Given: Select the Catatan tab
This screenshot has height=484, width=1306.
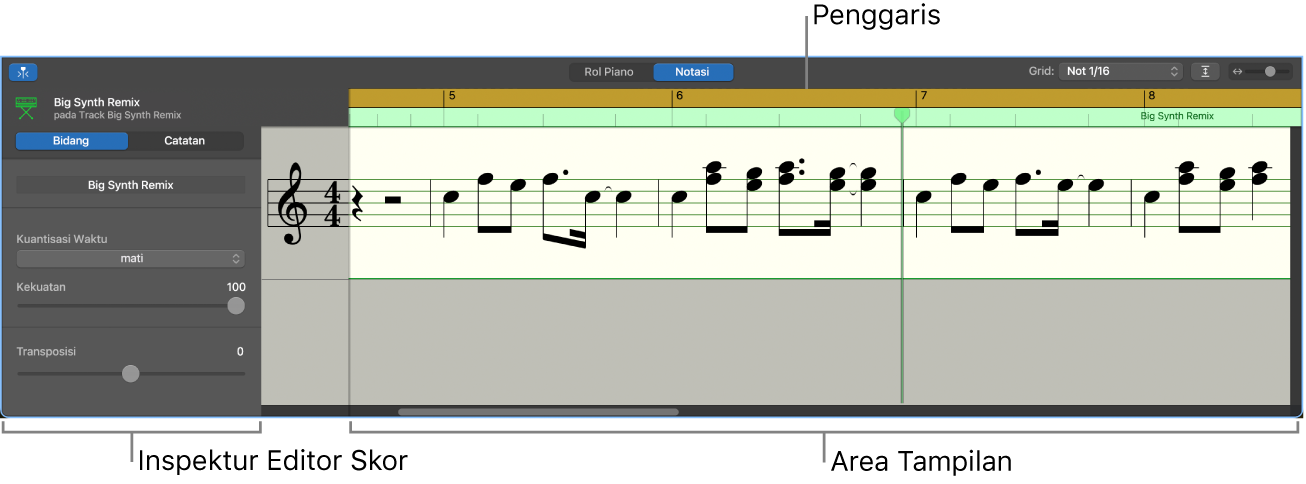Looking at the screenshot, I should tap(185, 141).
